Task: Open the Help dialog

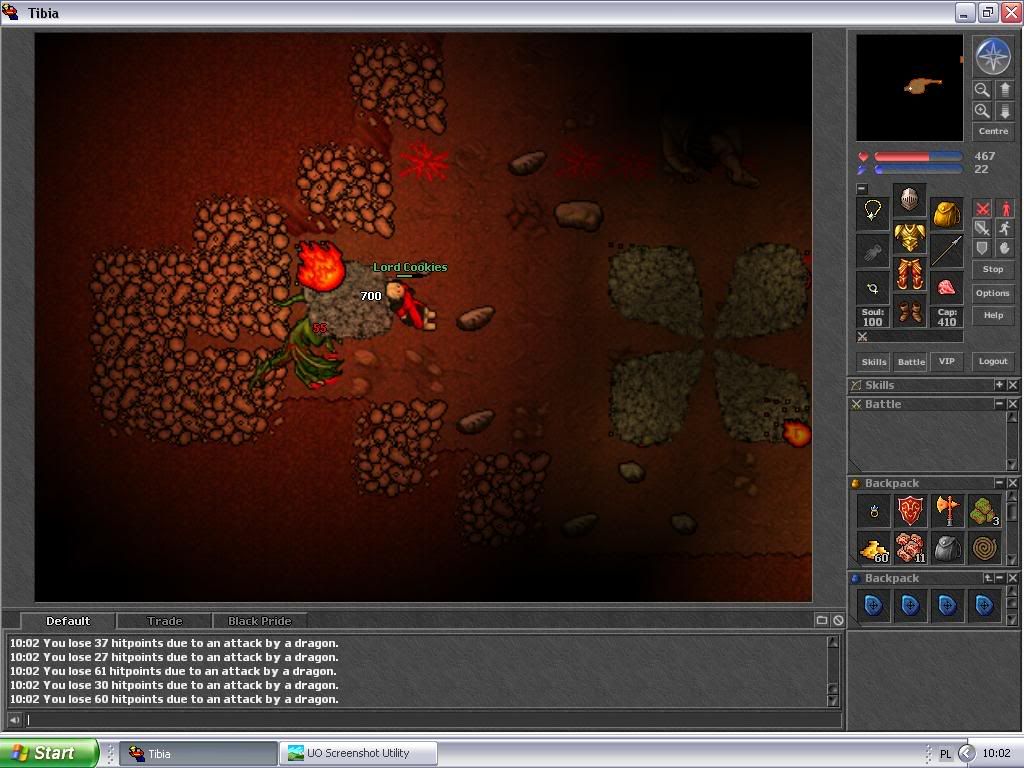Action: [993, 315]
